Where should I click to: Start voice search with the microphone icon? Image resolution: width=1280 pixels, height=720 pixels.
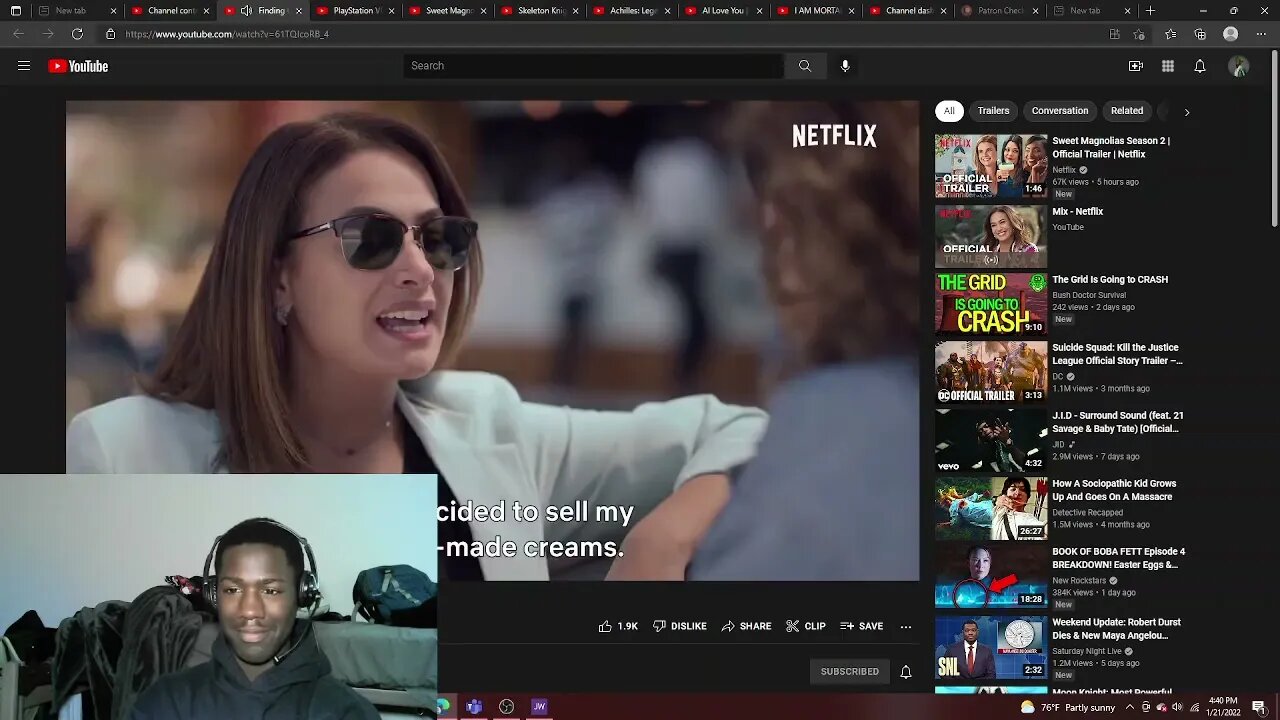pyautogui.click(x=845, y=66)
